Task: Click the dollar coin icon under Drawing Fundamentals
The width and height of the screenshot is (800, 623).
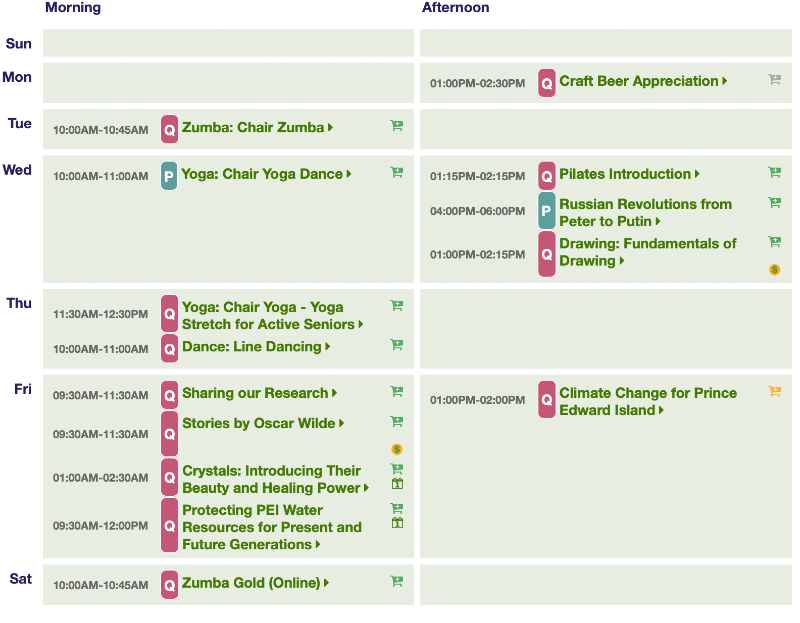Action: [x=774, y=270]
